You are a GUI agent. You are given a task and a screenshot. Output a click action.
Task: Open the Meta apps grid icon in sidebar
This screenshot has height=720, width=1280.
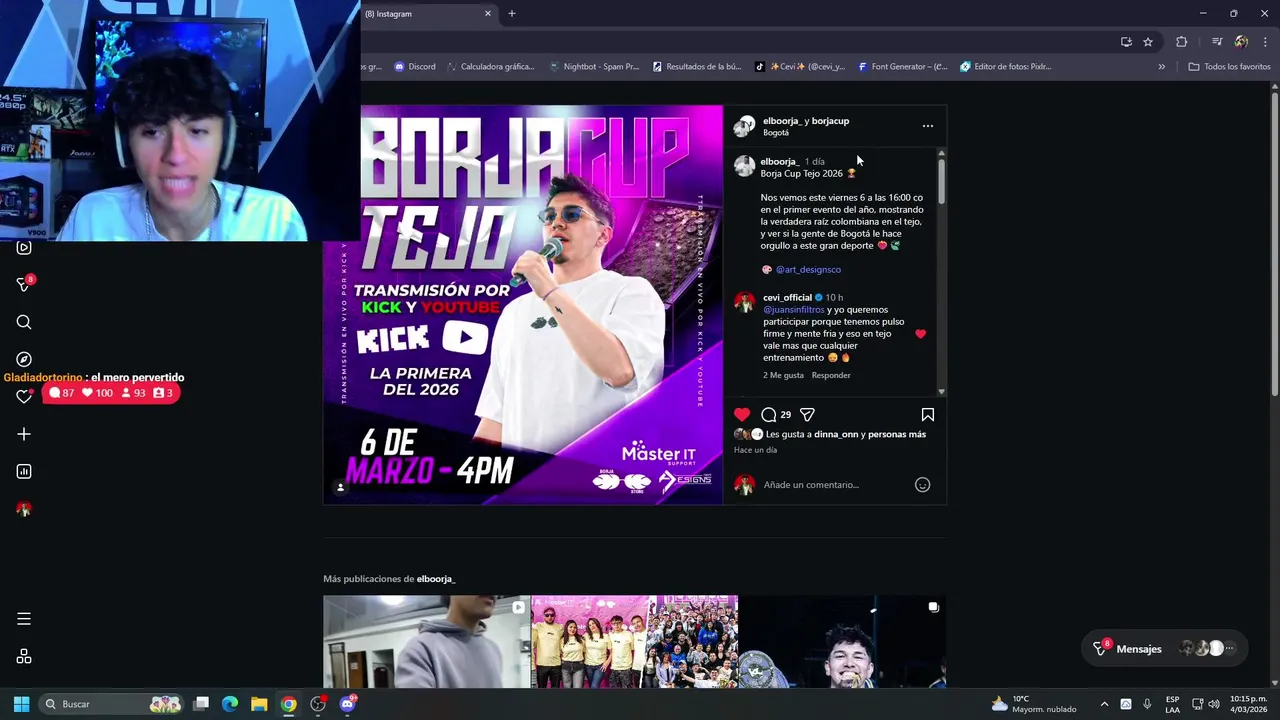pyautogui.click(x=24, y=656)
